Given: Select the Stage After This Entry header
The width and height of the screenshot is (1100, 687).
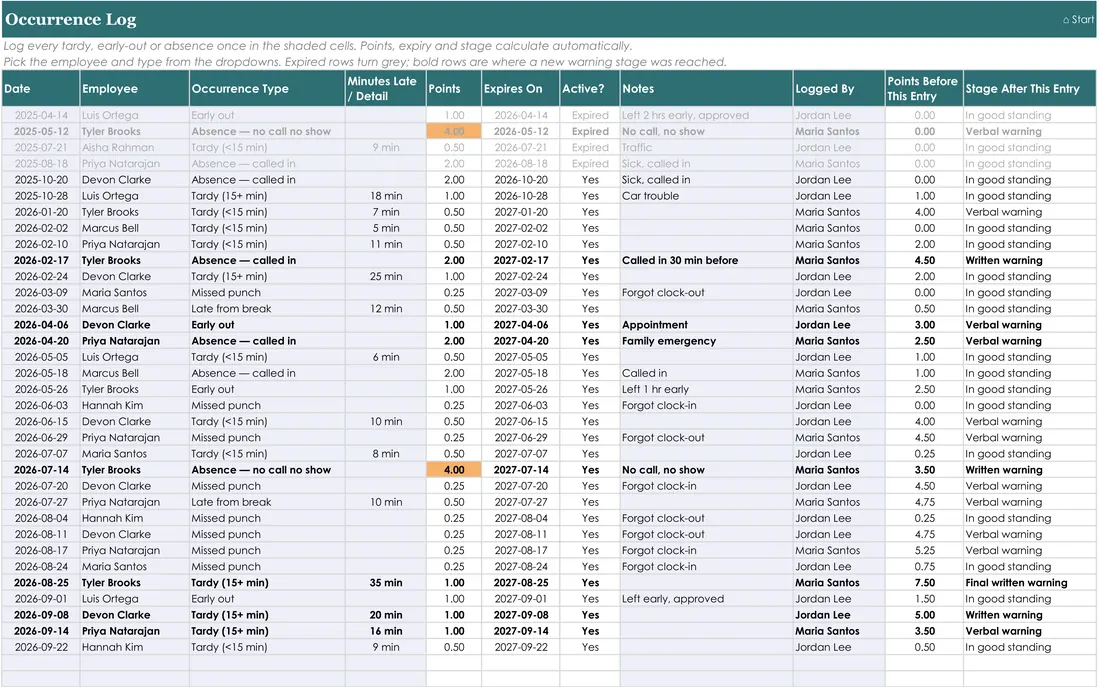Looking at the screenshot, I should point(1029,88).
